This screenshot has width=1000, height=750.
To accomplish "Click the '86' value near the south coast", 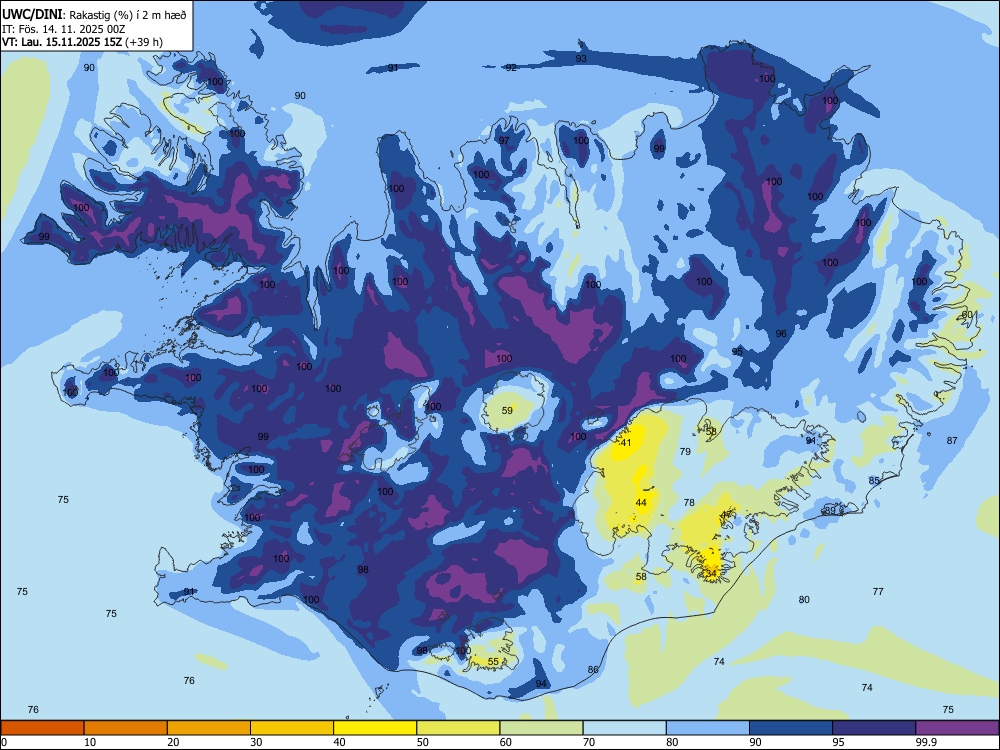I will coord(593,670).
